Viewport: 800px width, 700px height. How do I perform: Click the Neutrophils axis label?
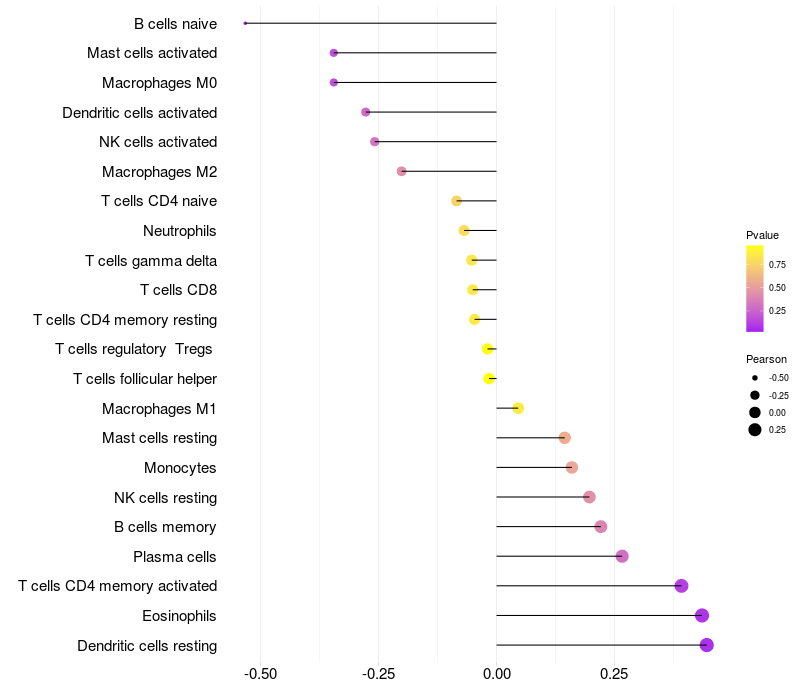(180, 231)
